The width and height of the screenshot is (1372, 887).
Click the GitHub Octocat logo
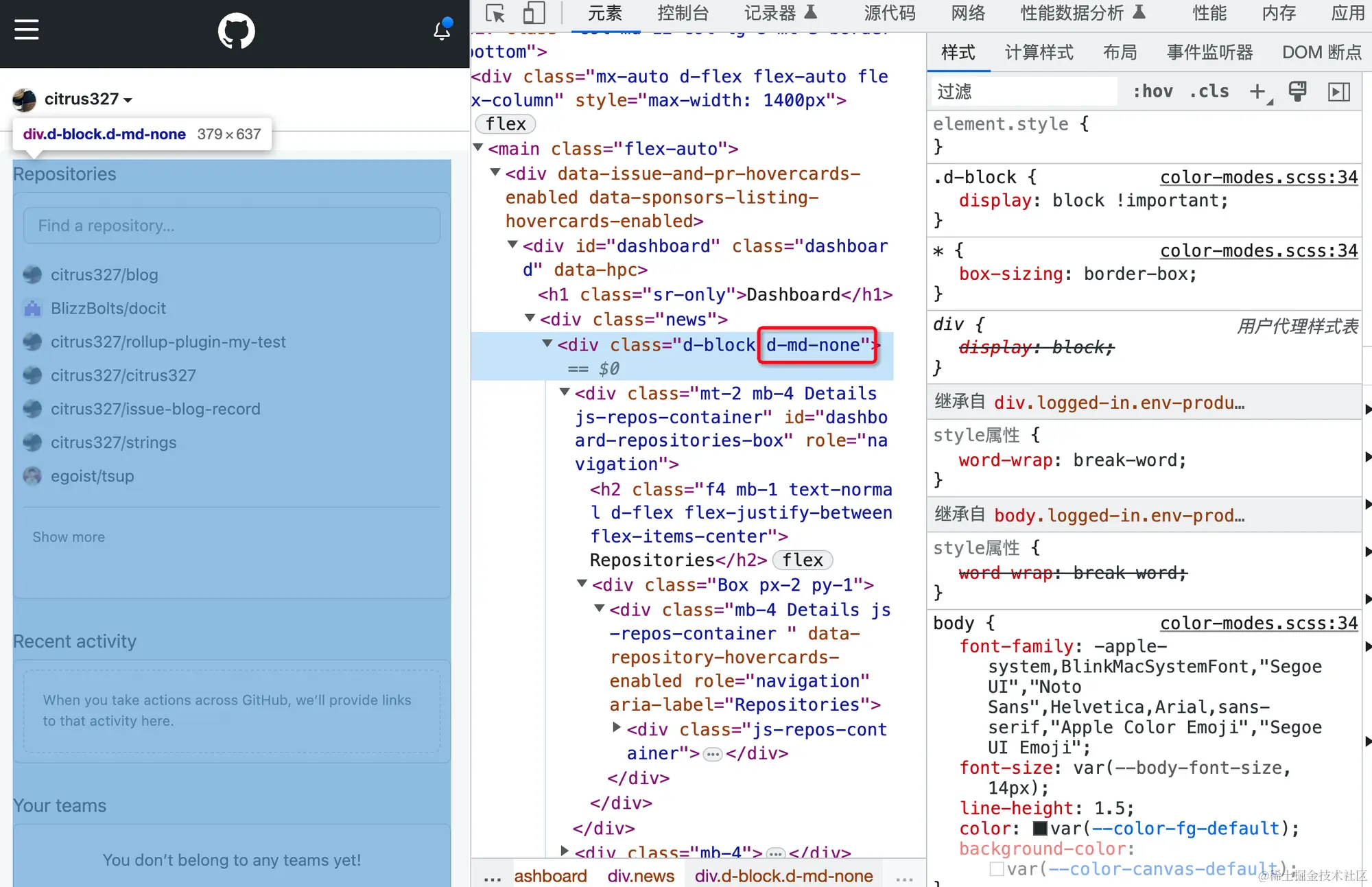coord(236,31)
